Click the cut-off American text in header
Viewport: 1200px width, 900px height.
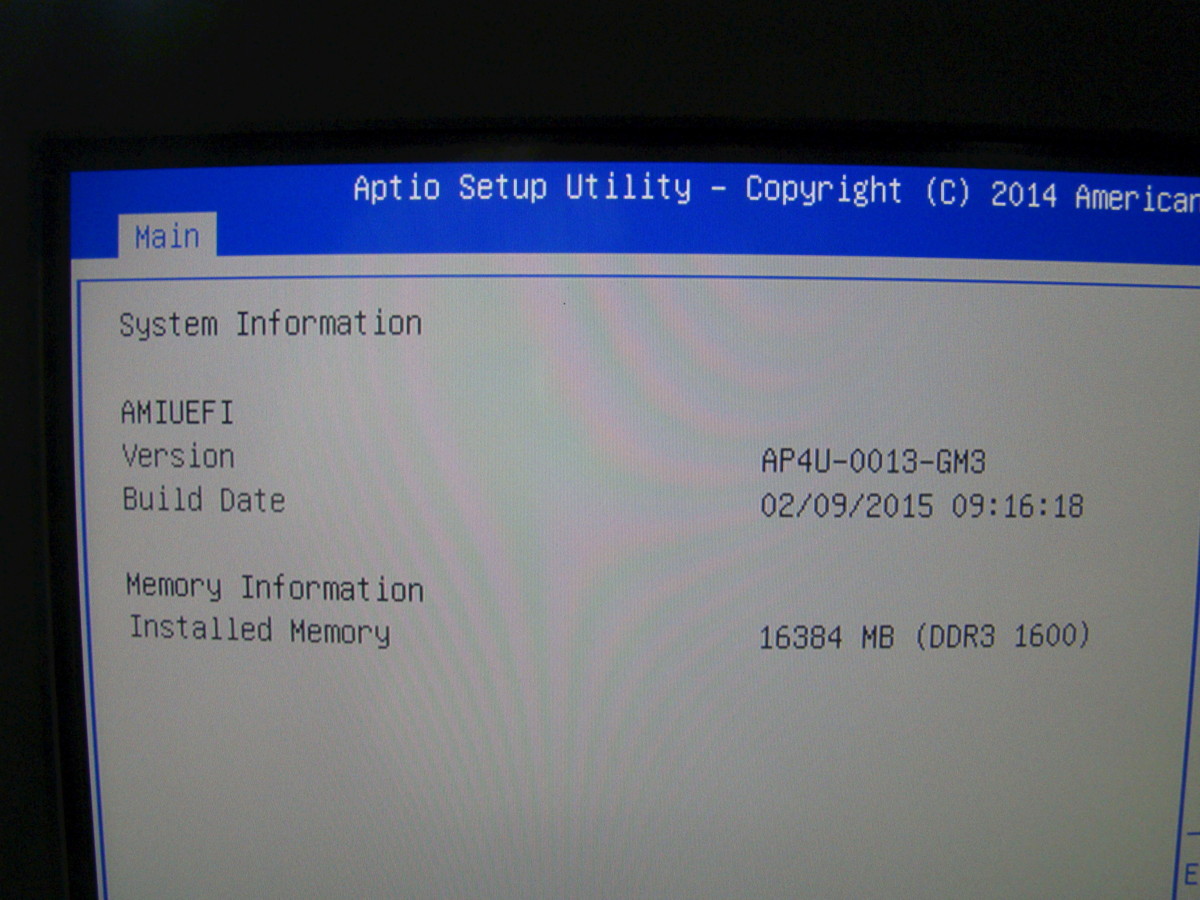coord(1136,198)
